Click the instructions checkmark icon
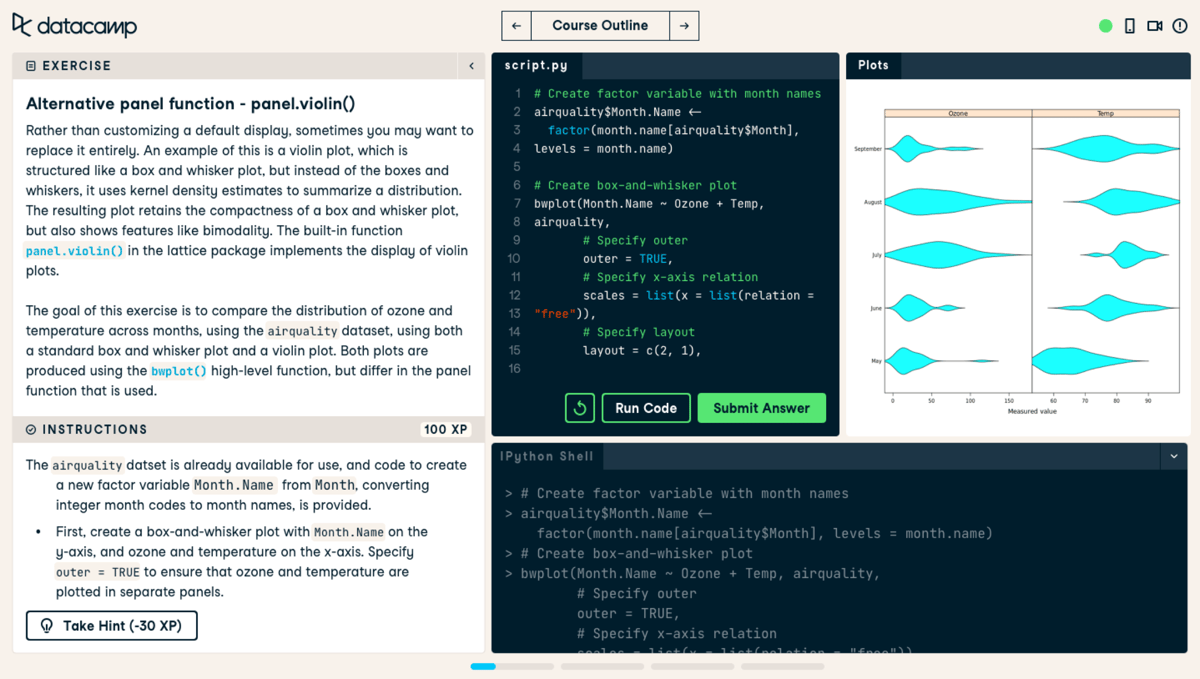1200x679 pixels. point(31,428)
